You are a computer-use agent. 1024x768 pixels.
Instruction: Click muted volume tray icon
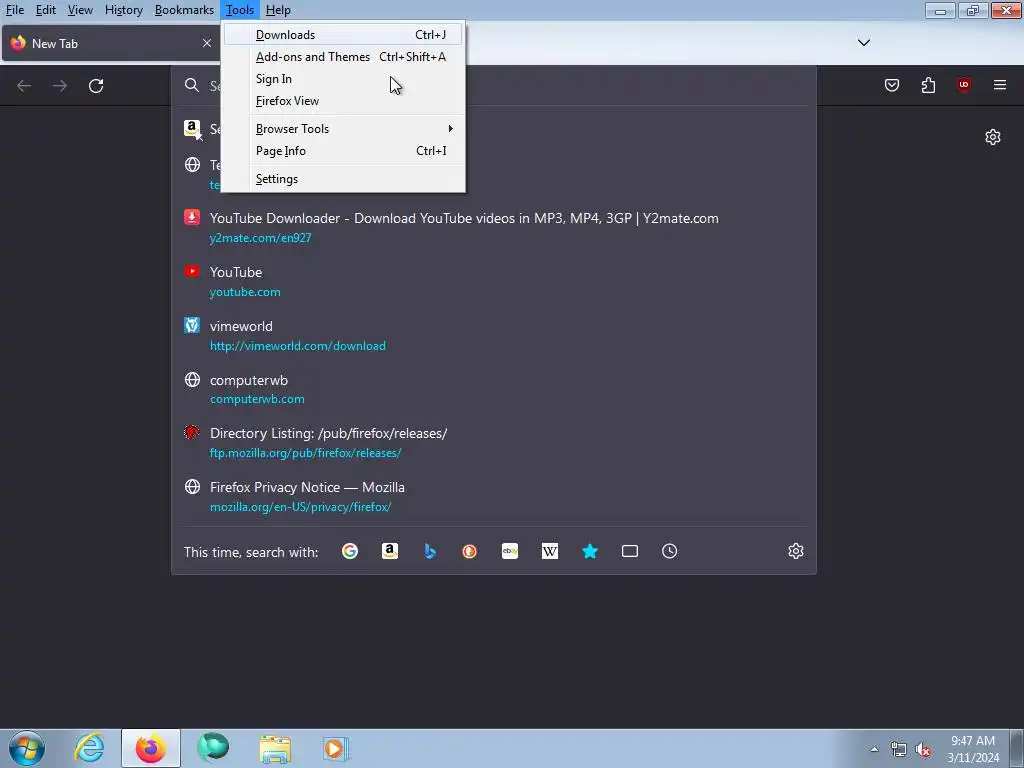coord(922,749)
